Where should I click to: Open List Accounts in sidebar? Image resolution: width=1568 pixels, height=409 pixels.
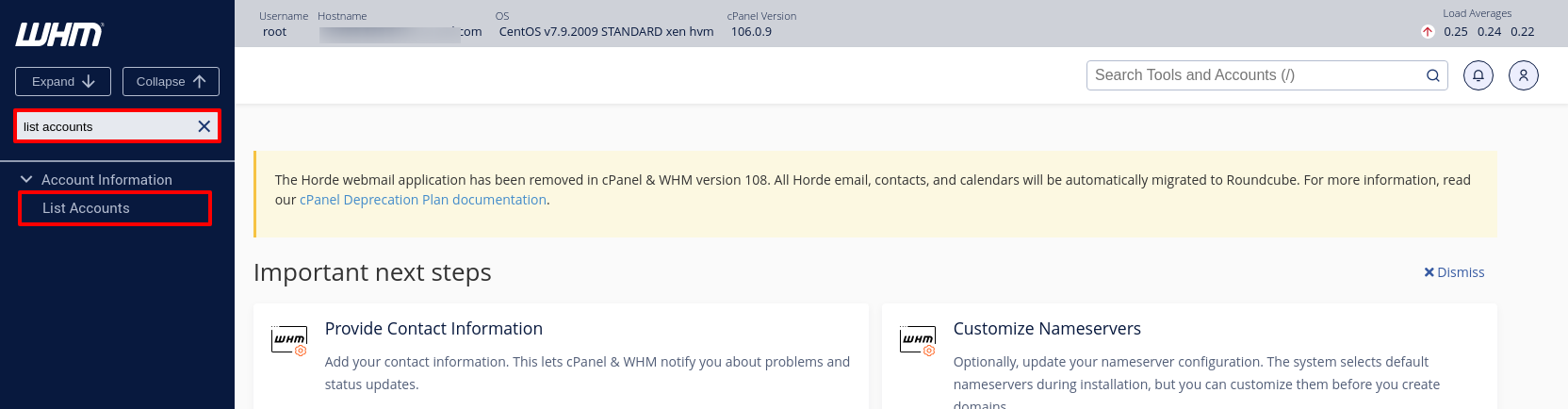click(x=86, y=208)
